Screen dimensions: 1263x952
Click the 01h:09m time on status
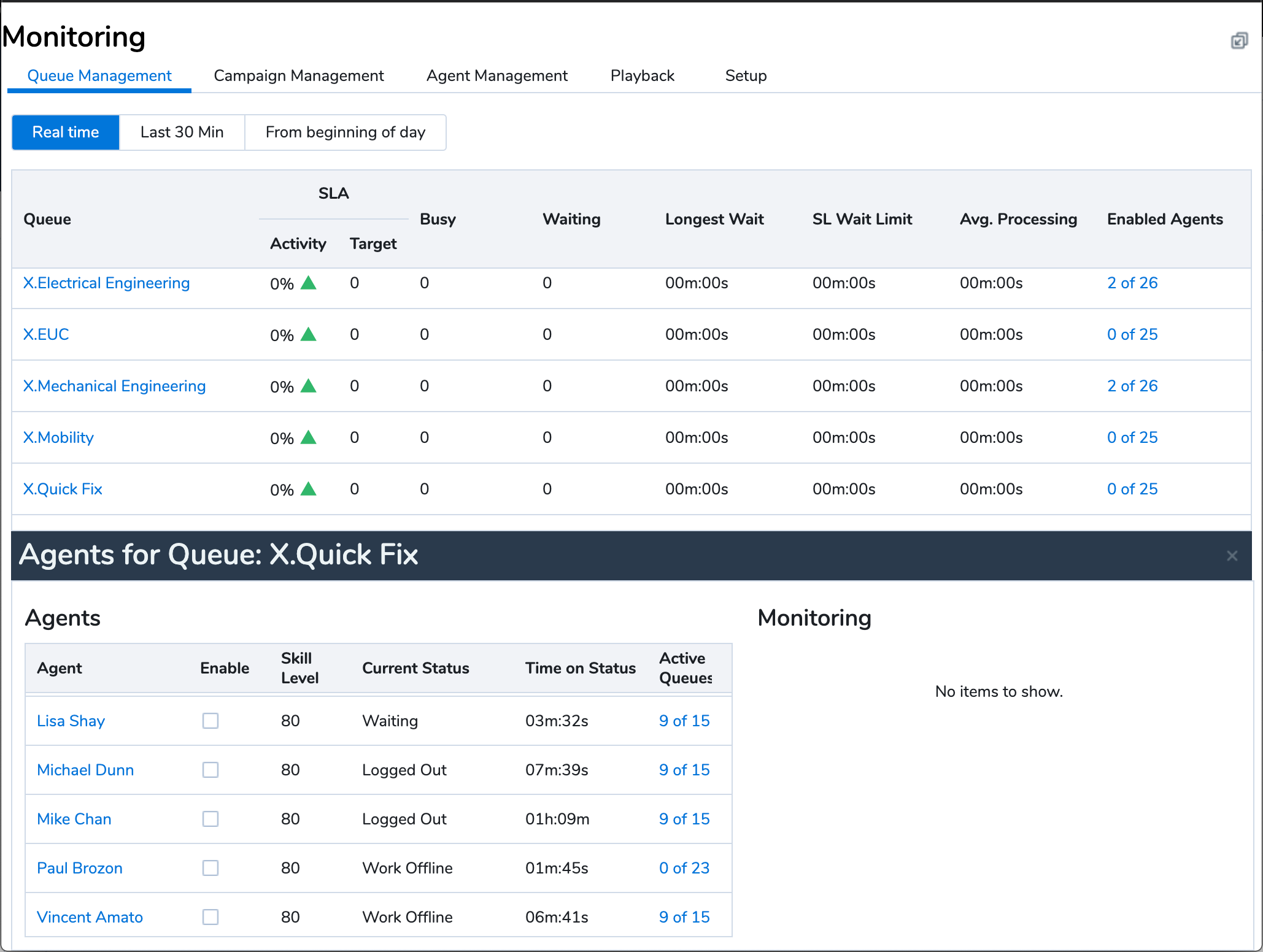(x=557, y=819)
